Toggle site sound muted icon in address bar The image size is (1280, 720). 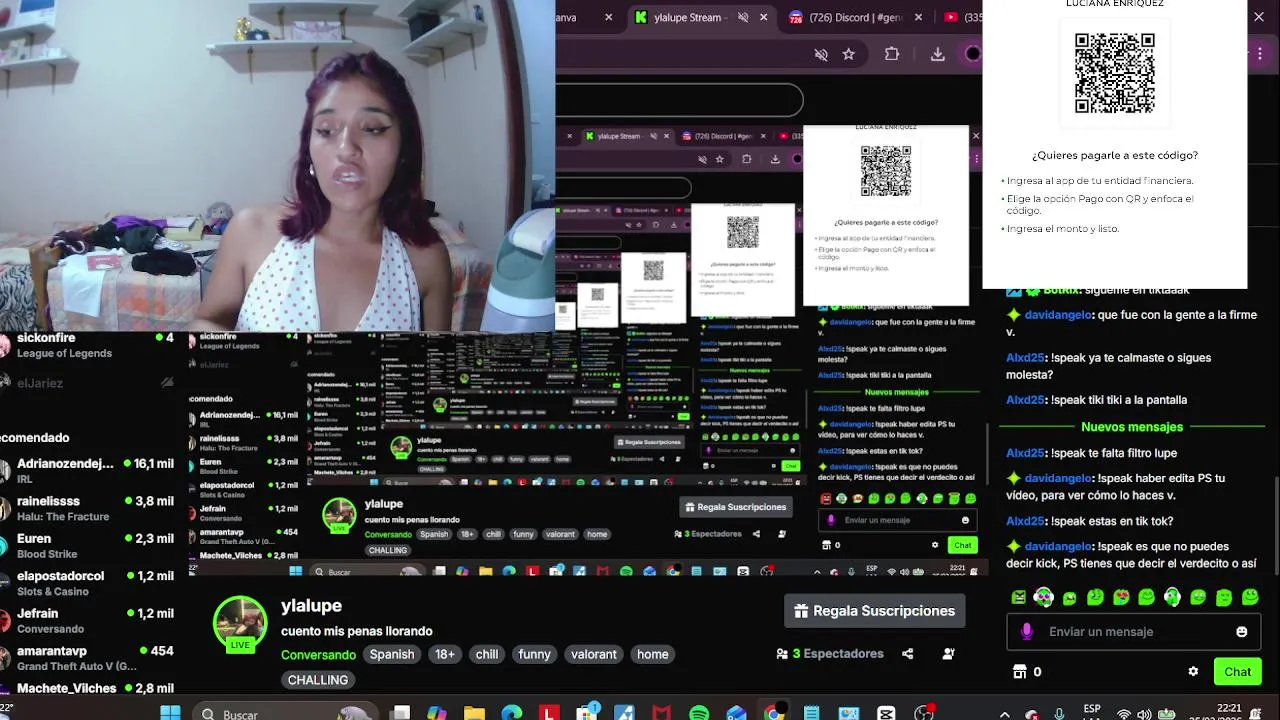click(821, 54)
